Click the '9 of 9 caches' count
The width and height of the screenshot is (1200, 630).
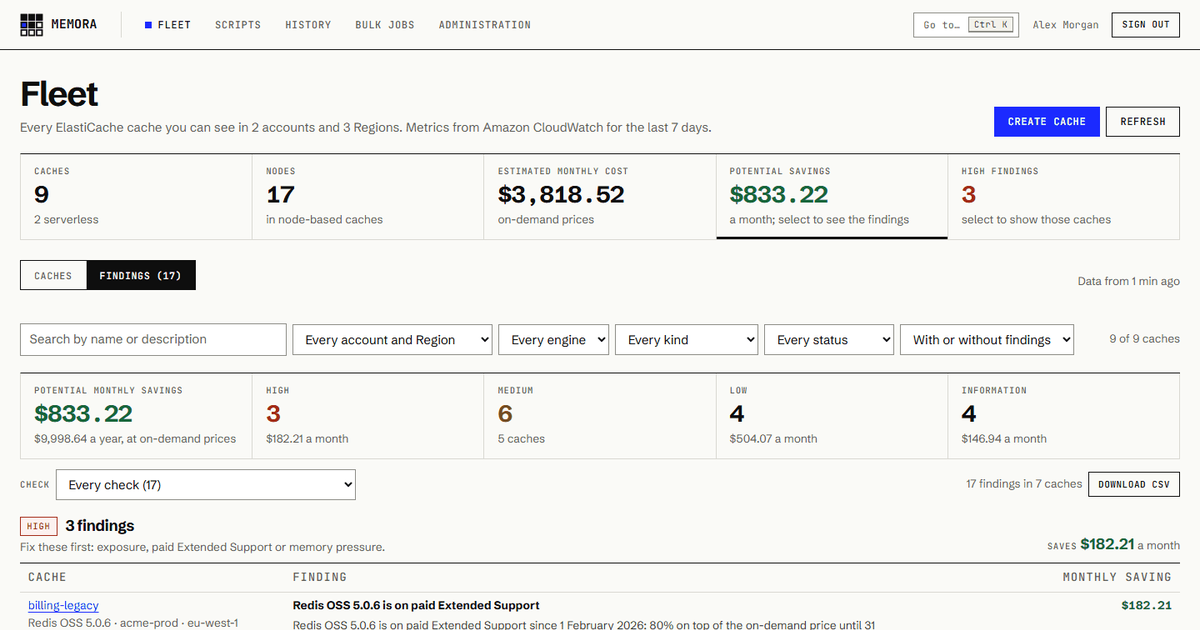[x=1144, y=339]
